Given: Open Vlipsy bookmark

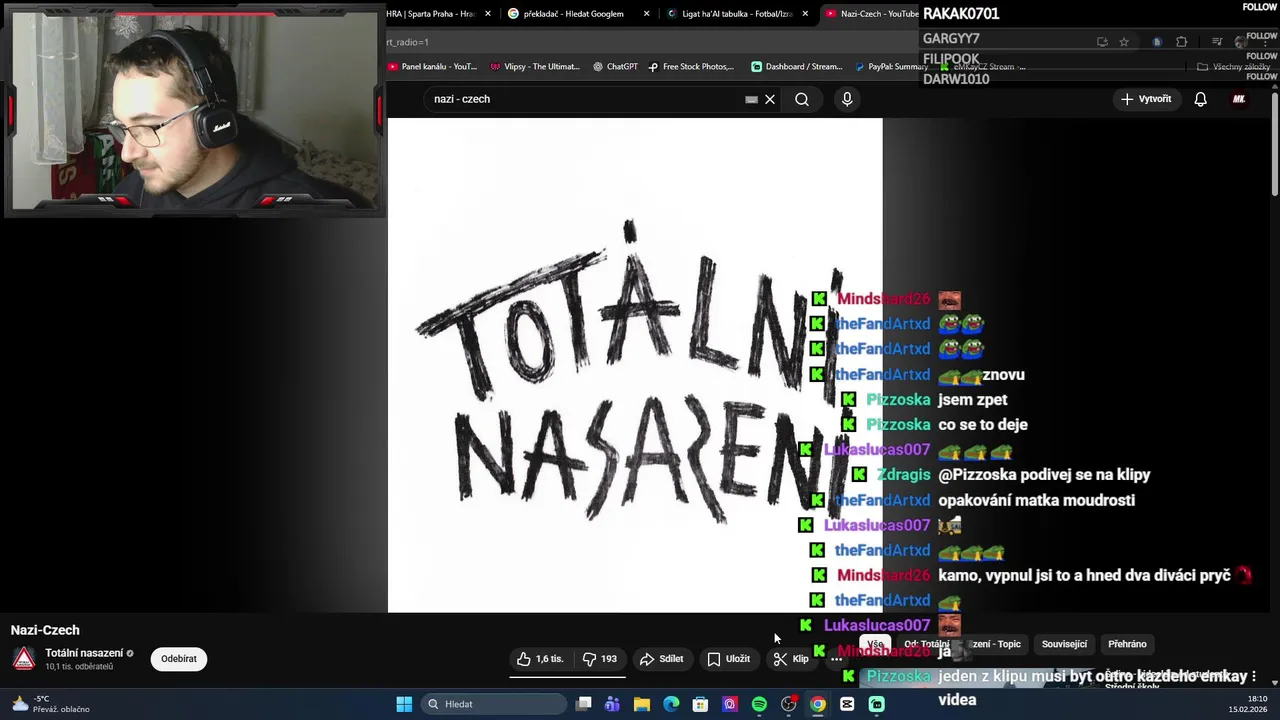Looking at the screenshot, I should click(x=535, y=67).
